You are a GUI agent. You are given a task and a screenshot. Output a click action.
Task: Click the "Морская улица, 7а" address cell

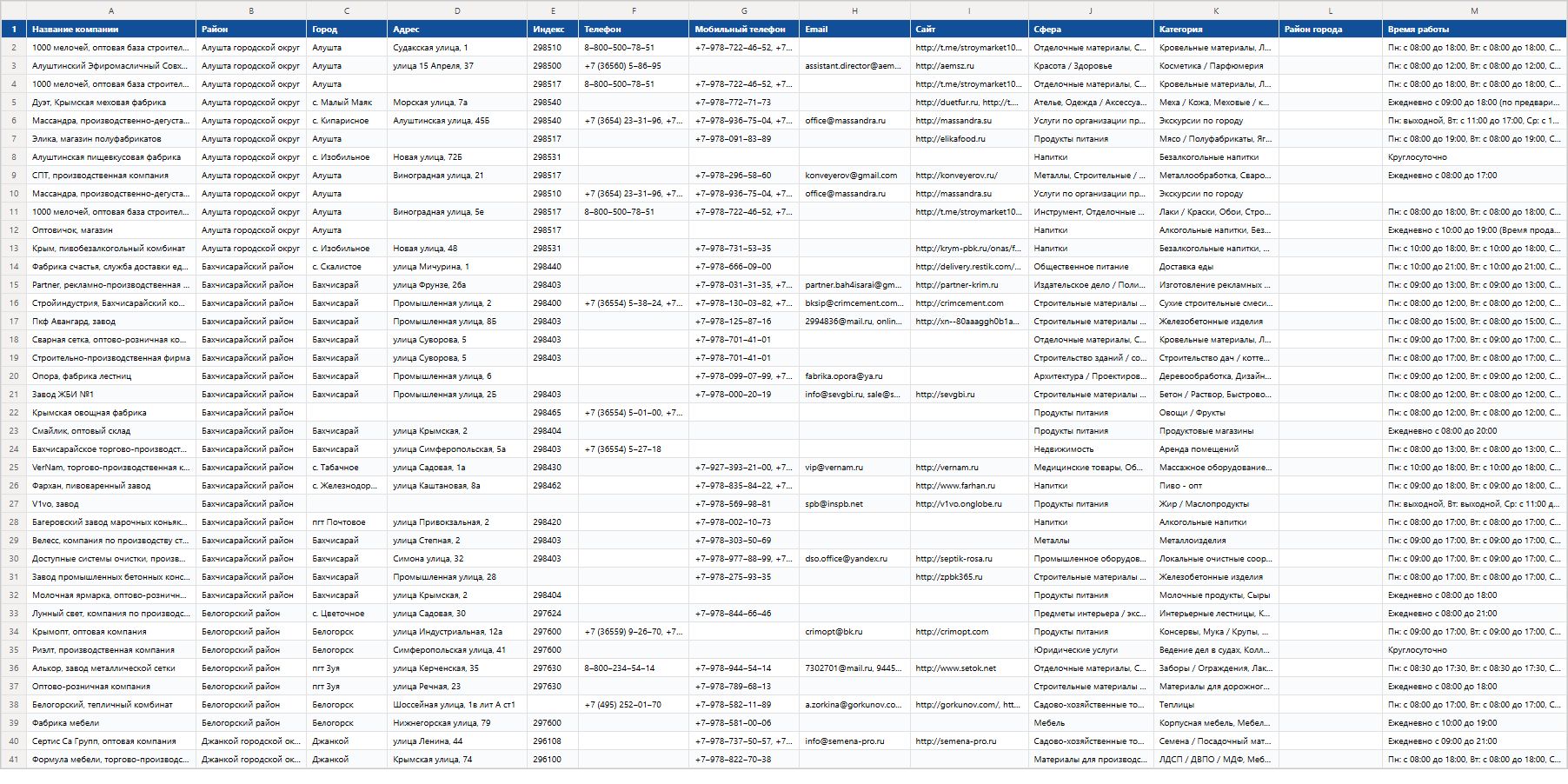tap(457, 103)
